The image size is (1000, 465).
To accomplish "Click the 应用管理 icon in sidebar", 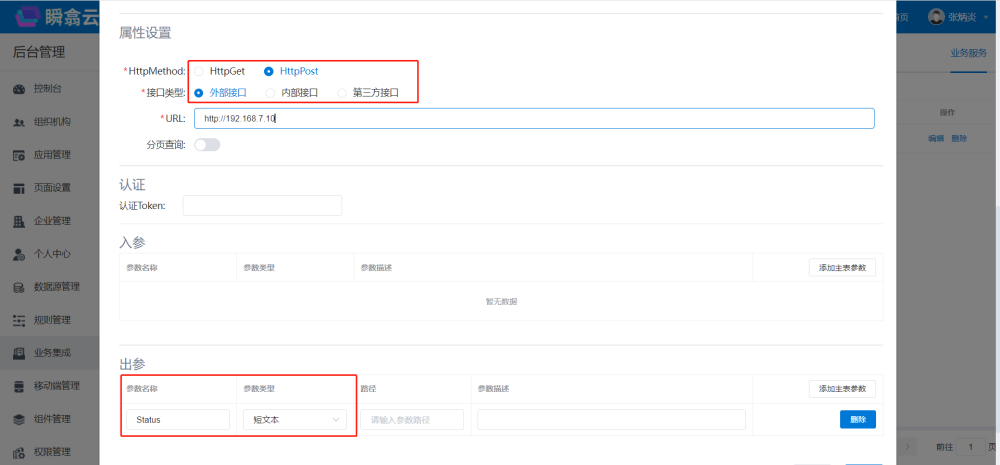I will (19, 155).
